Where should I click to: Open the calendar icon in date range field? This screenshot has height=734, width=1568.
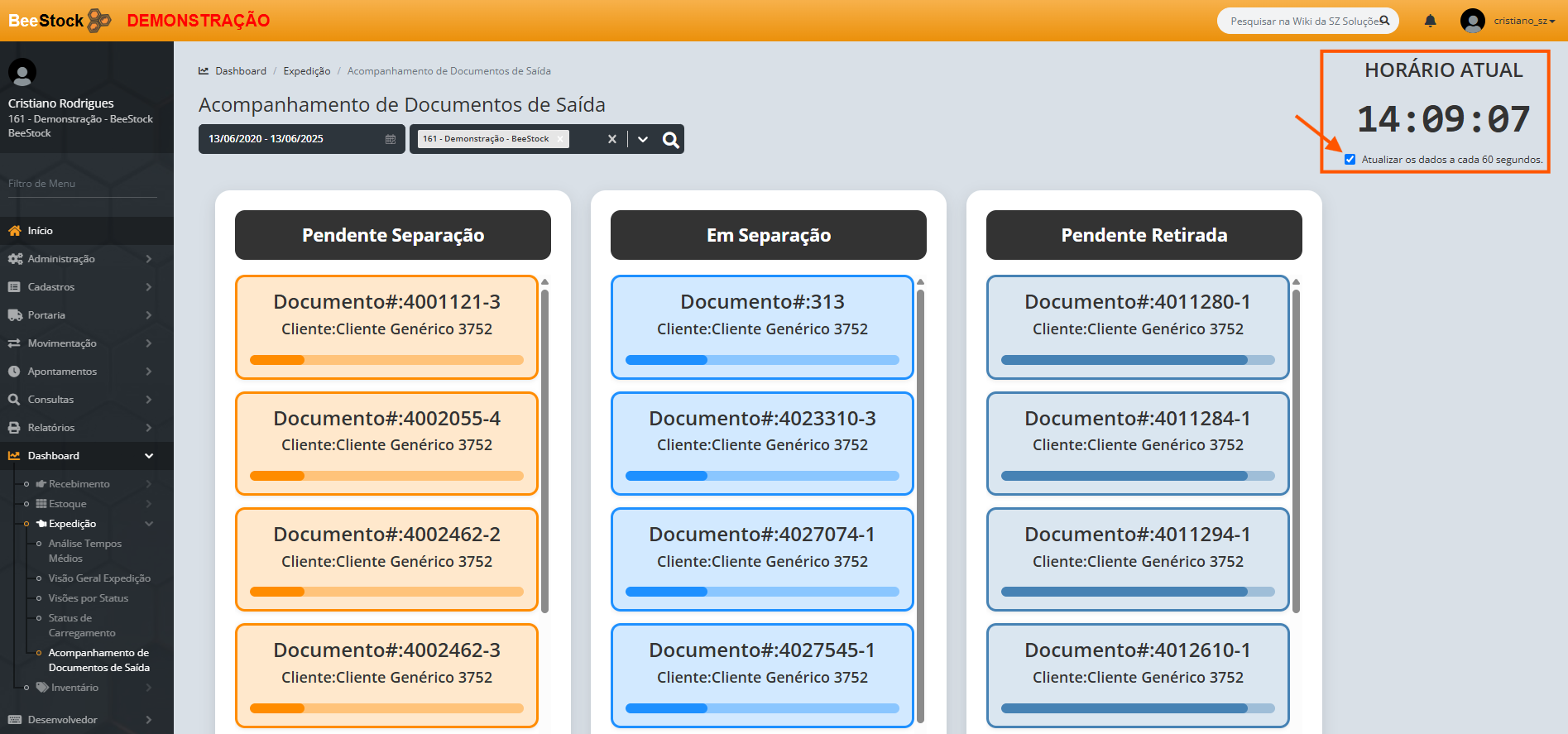tap(391, 139)
